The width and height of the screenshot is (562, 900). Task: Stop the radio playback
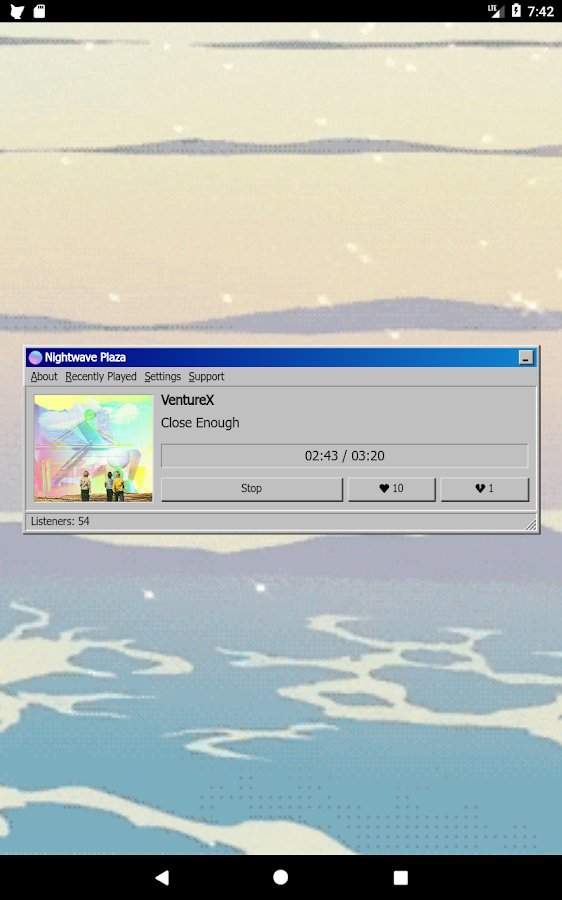[251, 489]
